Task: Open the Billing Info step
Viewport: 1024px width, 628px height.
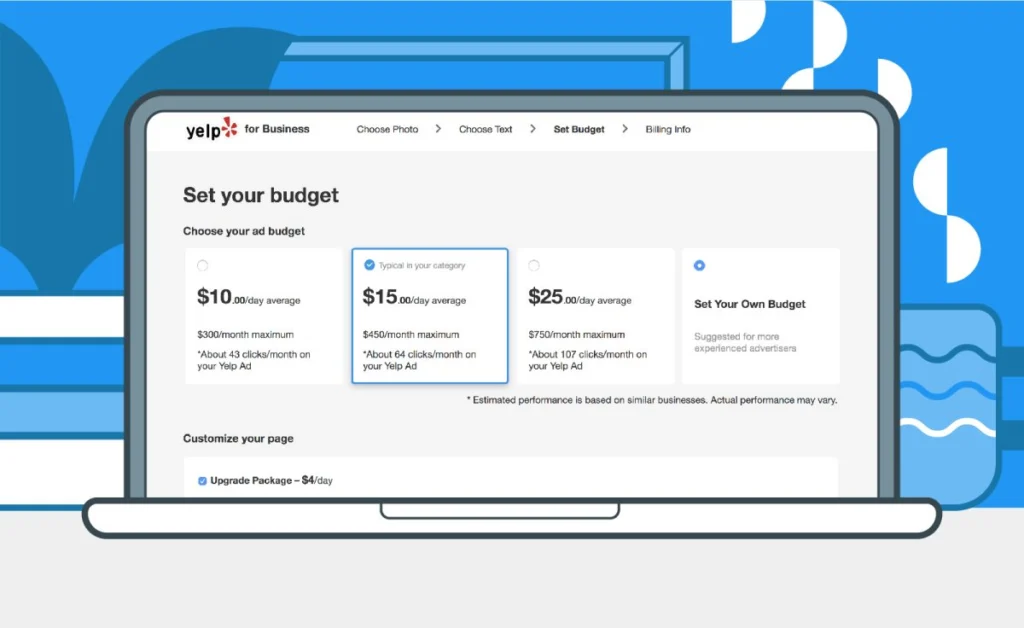Action: point(667,129)
